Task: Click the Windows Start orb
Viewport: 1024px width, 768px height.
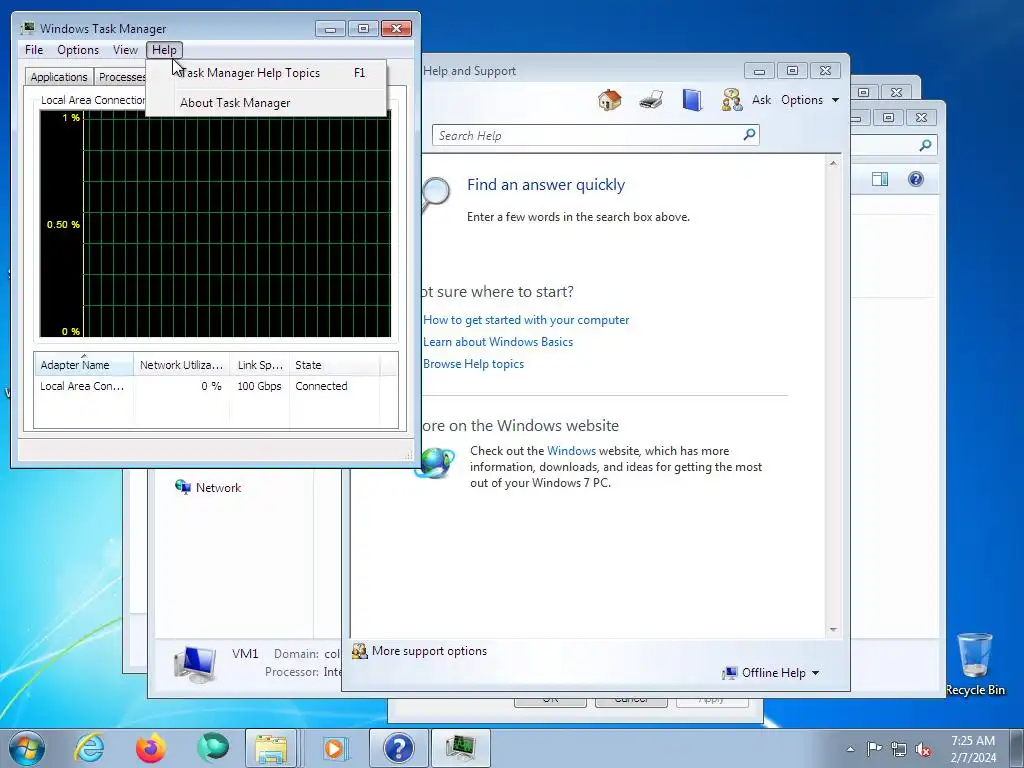Action: [27, 748]
